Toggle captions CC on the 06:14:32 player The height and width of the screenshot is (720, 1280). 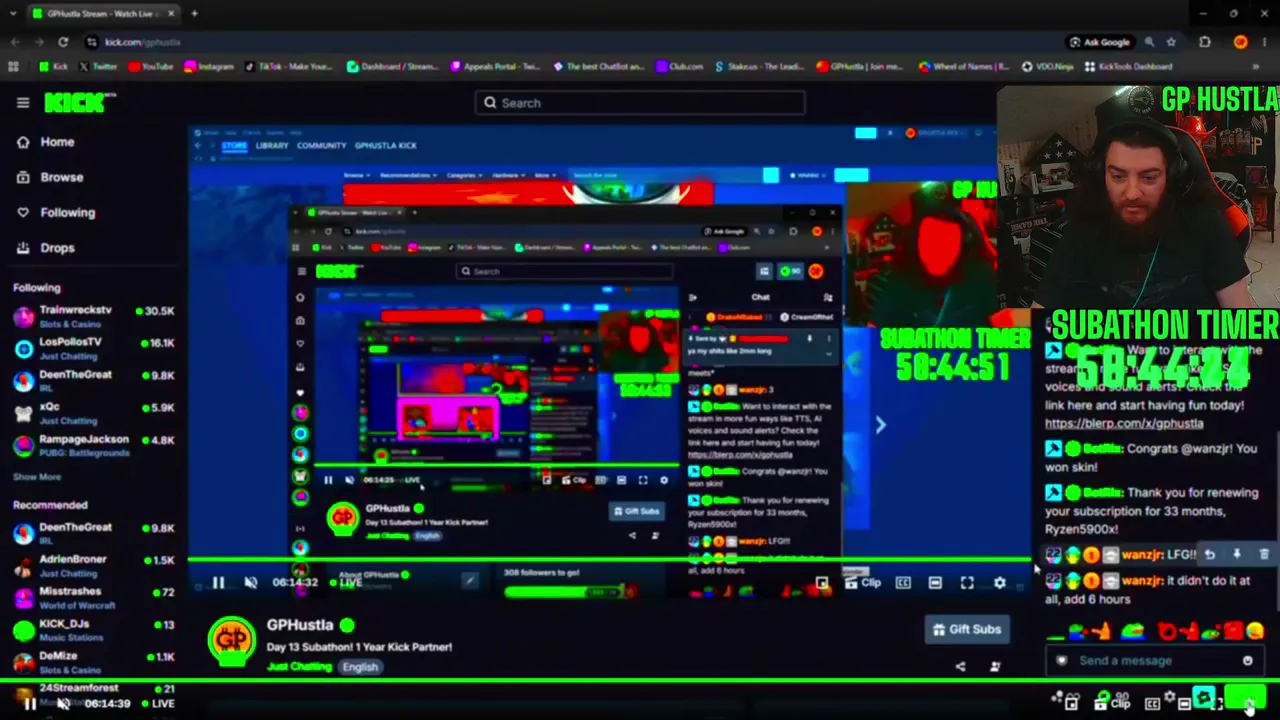tap(903, 583)
